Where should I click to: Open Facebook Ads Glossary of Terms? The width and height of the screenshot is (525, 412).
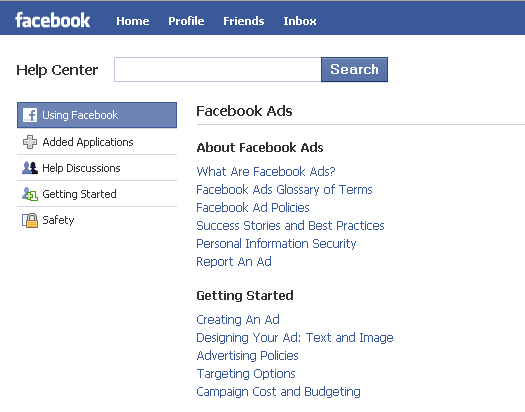(x=284, y=190)
